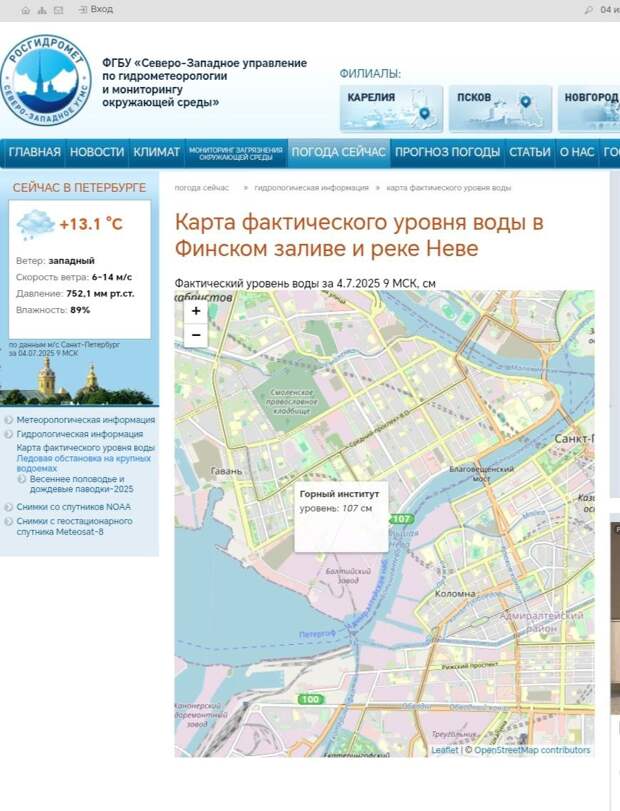620x811 pixels.
Task: Open the Прогноз погоды menu item
Action: [447, 152]
